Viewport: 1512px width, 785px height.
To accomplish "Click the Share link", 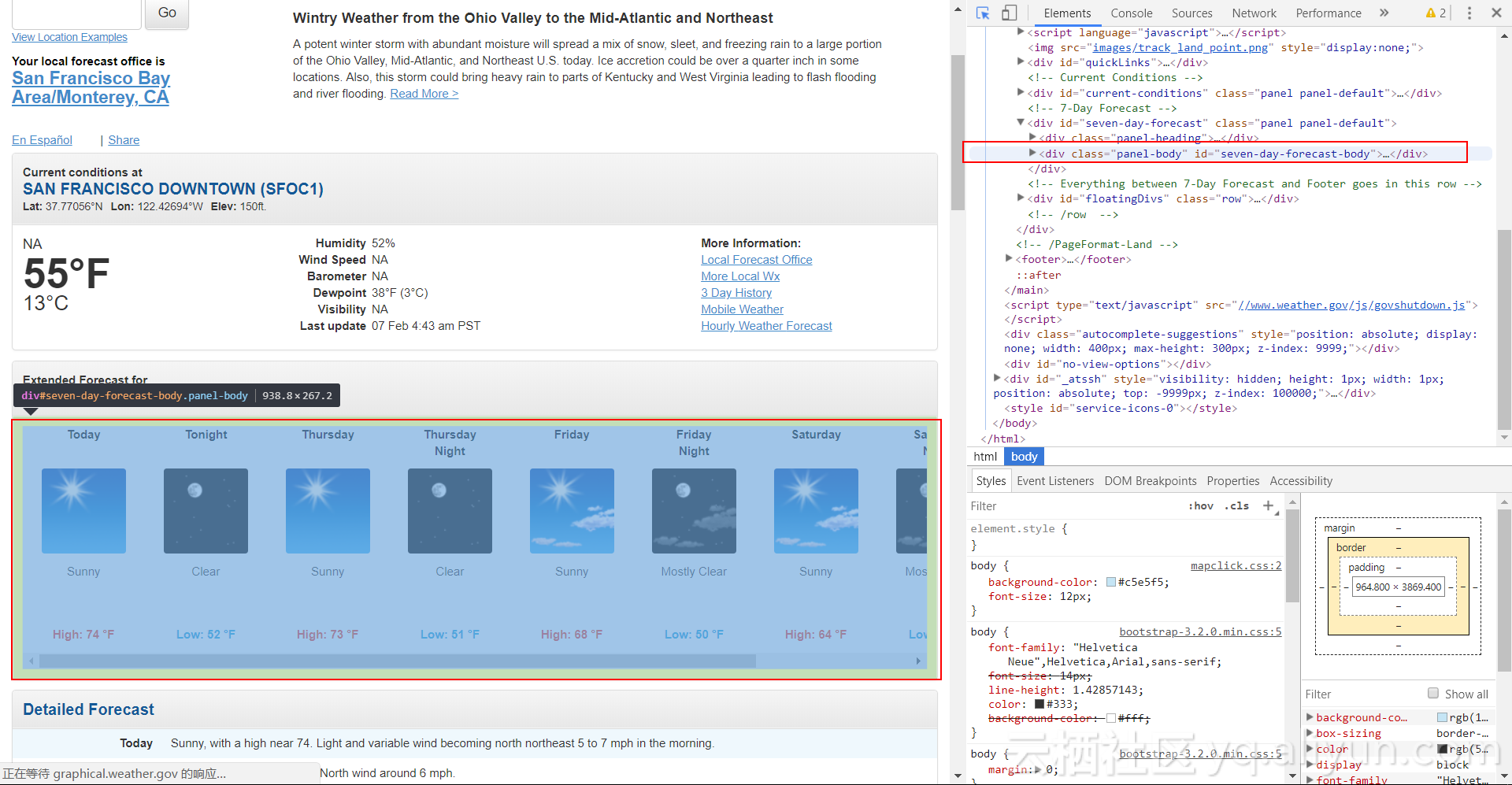I will [x=124, y=140].
